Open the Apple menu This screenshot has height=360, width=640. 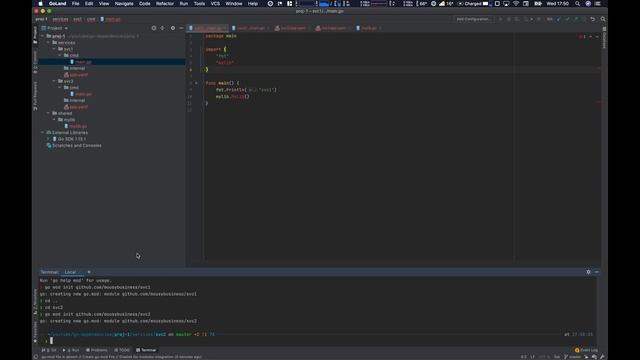coord(40,4)
